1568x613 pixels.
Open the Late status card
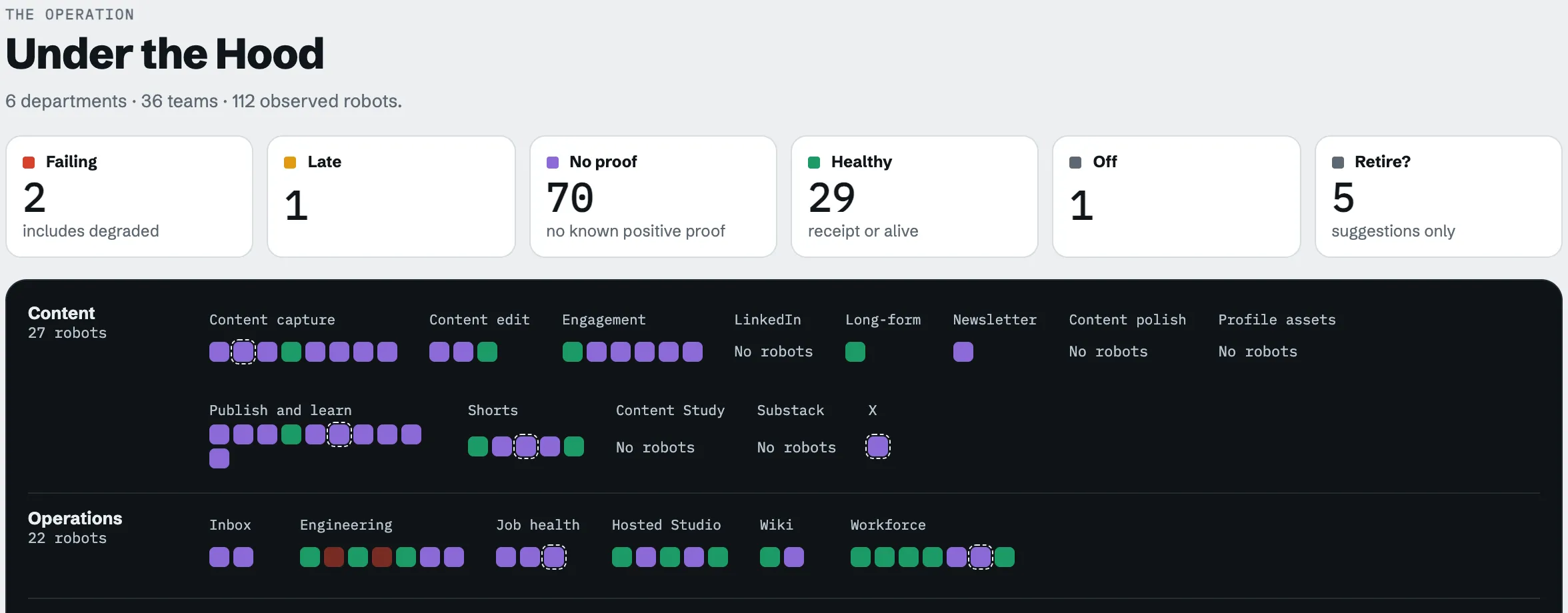(391, 197)
